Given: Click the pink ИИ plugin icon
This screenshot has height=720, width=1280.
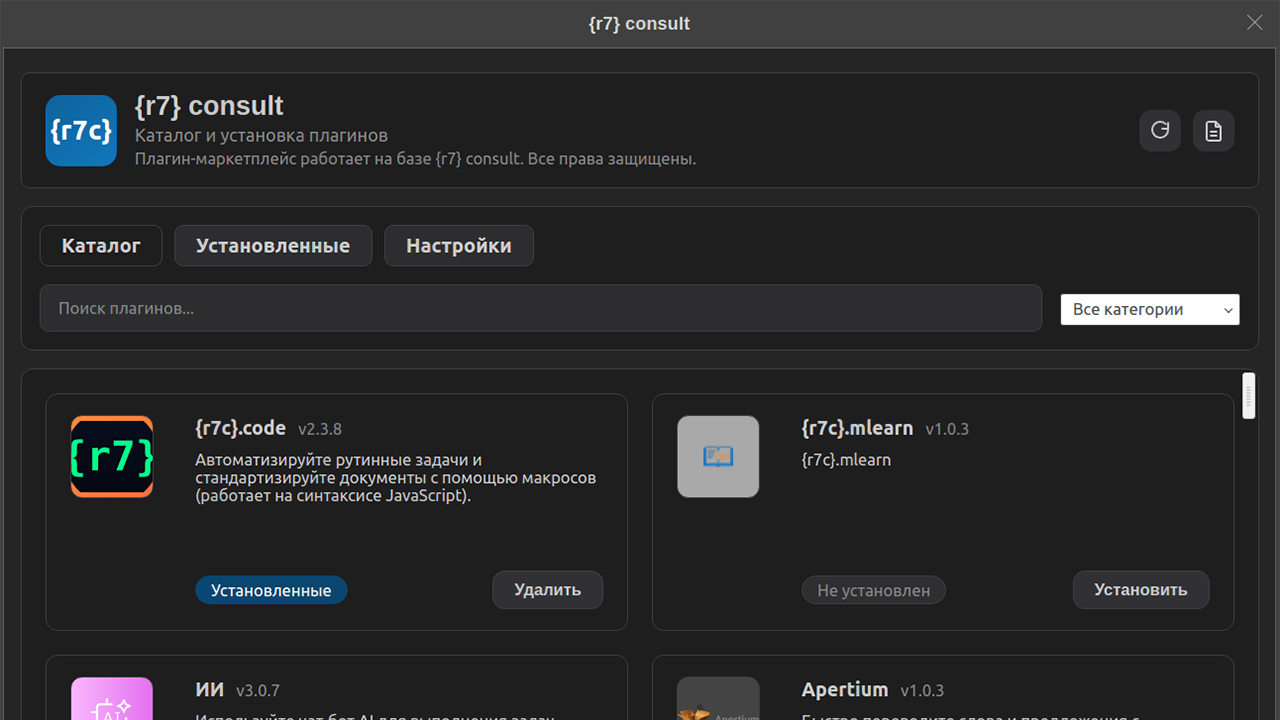Looking at the screenshot, I should (112, 700).
